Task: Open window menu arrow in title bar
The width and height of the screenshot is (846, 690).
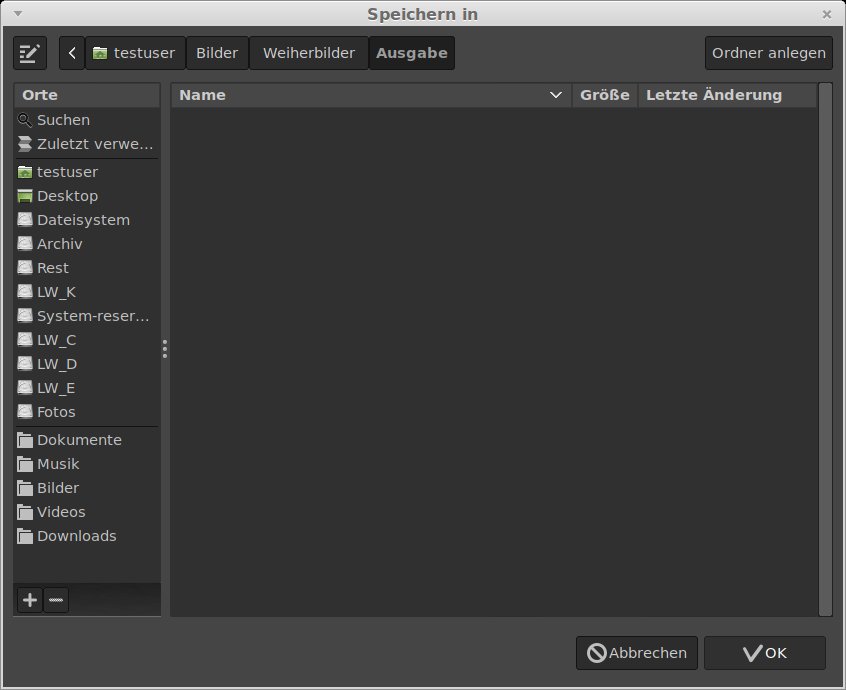Action: (x=18, y=13)
